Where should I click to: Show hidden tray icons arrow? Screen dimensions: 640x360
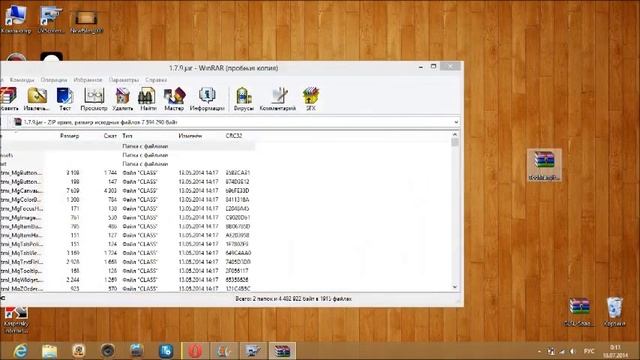(539, 351)
